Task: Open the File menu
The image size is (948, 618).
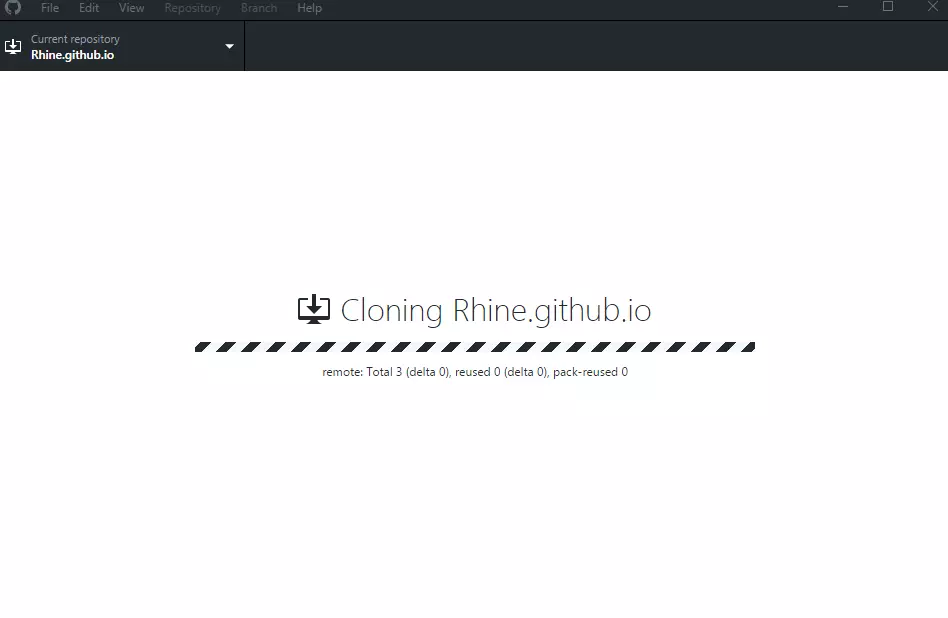Action: [50, 8]
